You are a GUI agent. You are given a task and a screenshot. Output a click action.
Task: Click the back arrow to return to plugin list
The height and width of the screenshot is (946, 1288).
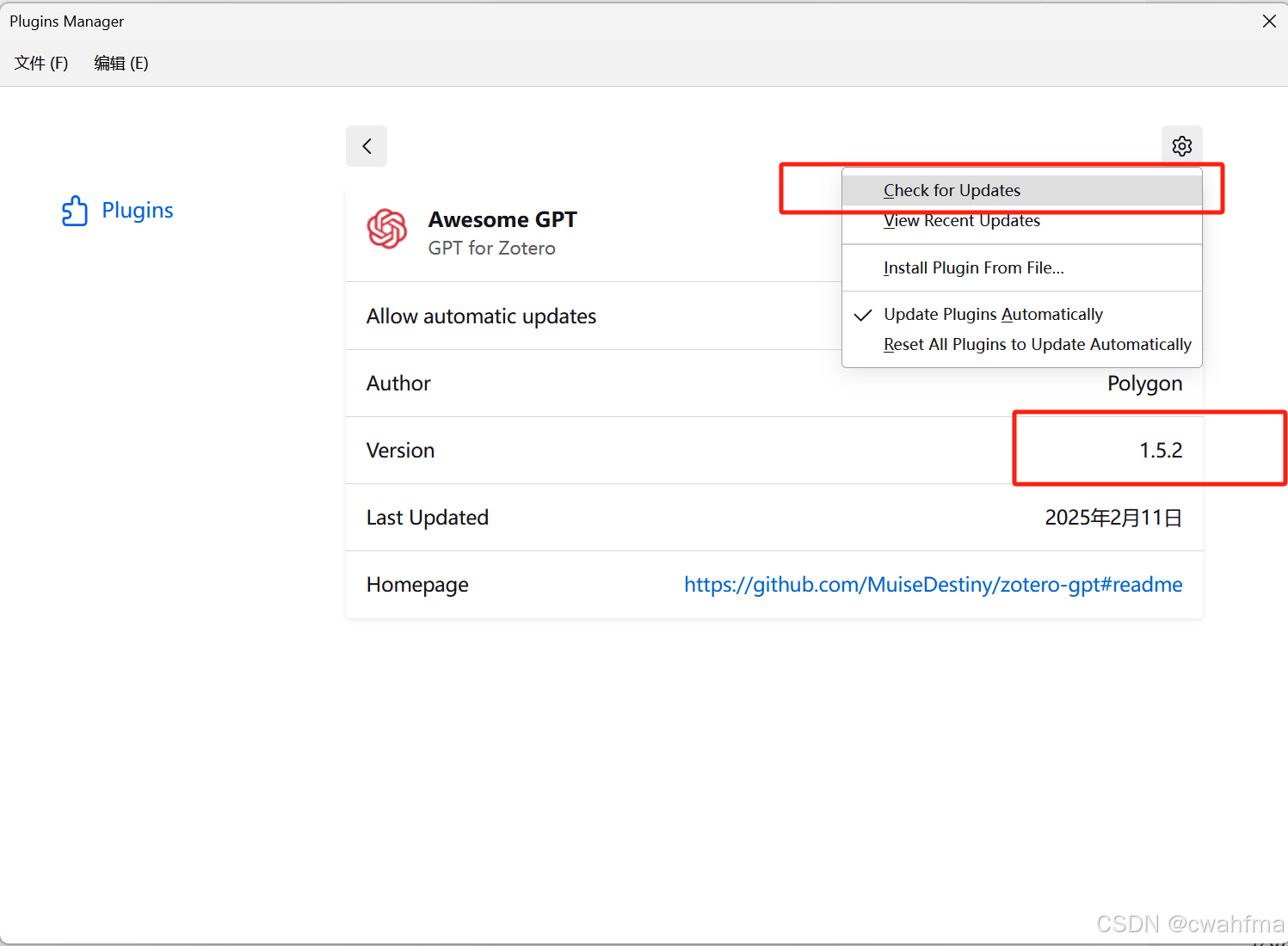[x=366, y=146]
